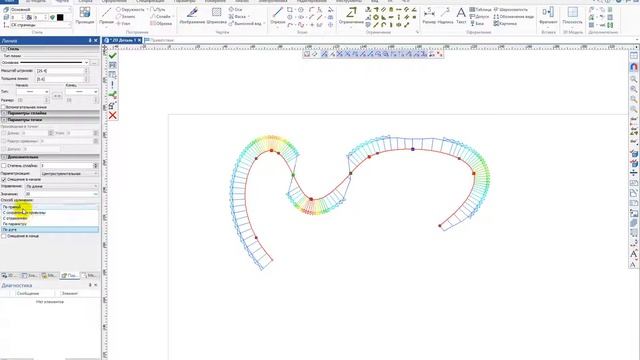Select the Плоскость 3D model tool
Screen dimensions: 640x360
click(572, 16)
